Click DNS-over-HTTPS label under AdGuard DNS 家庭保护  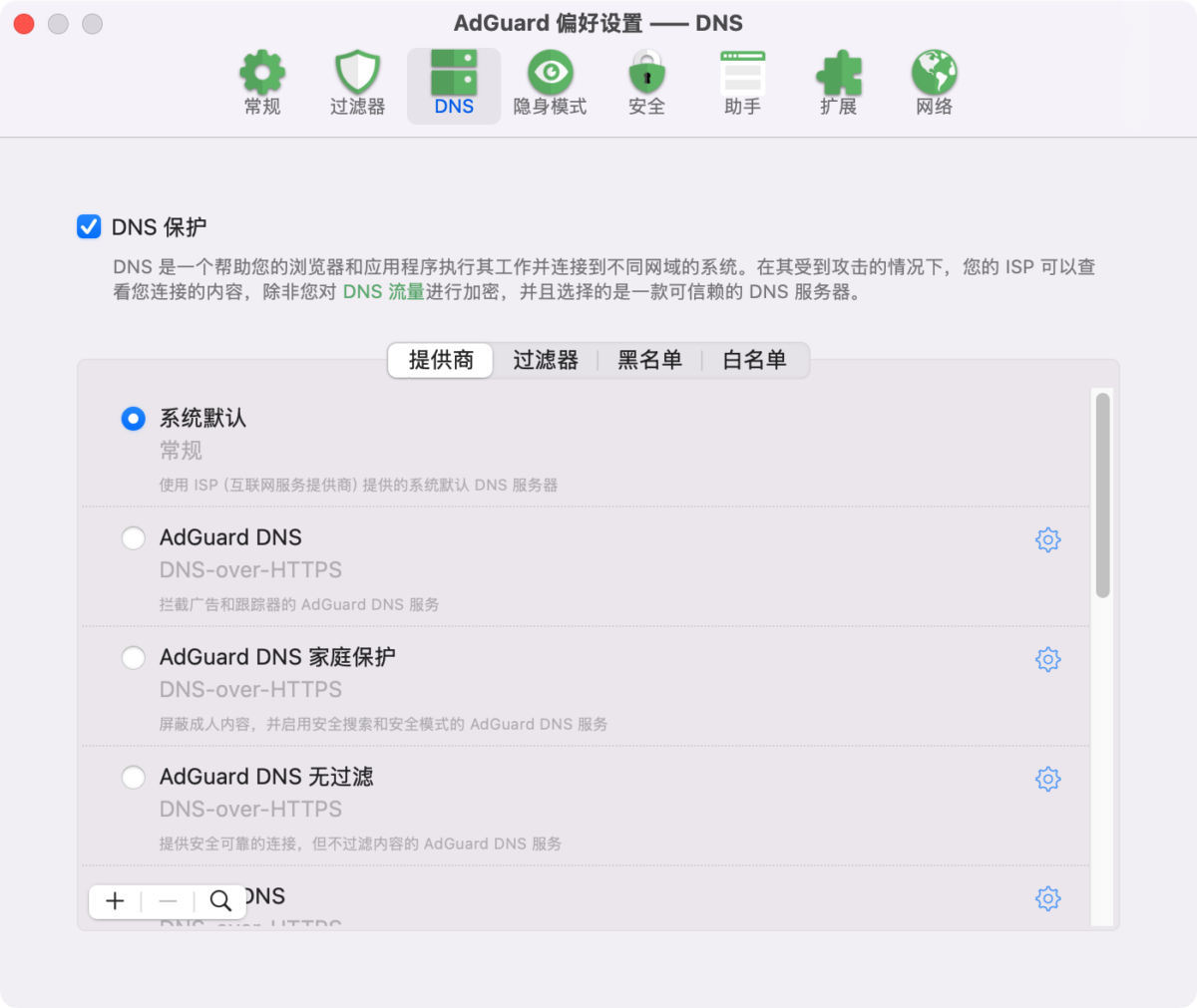click(x=250, y=689)
